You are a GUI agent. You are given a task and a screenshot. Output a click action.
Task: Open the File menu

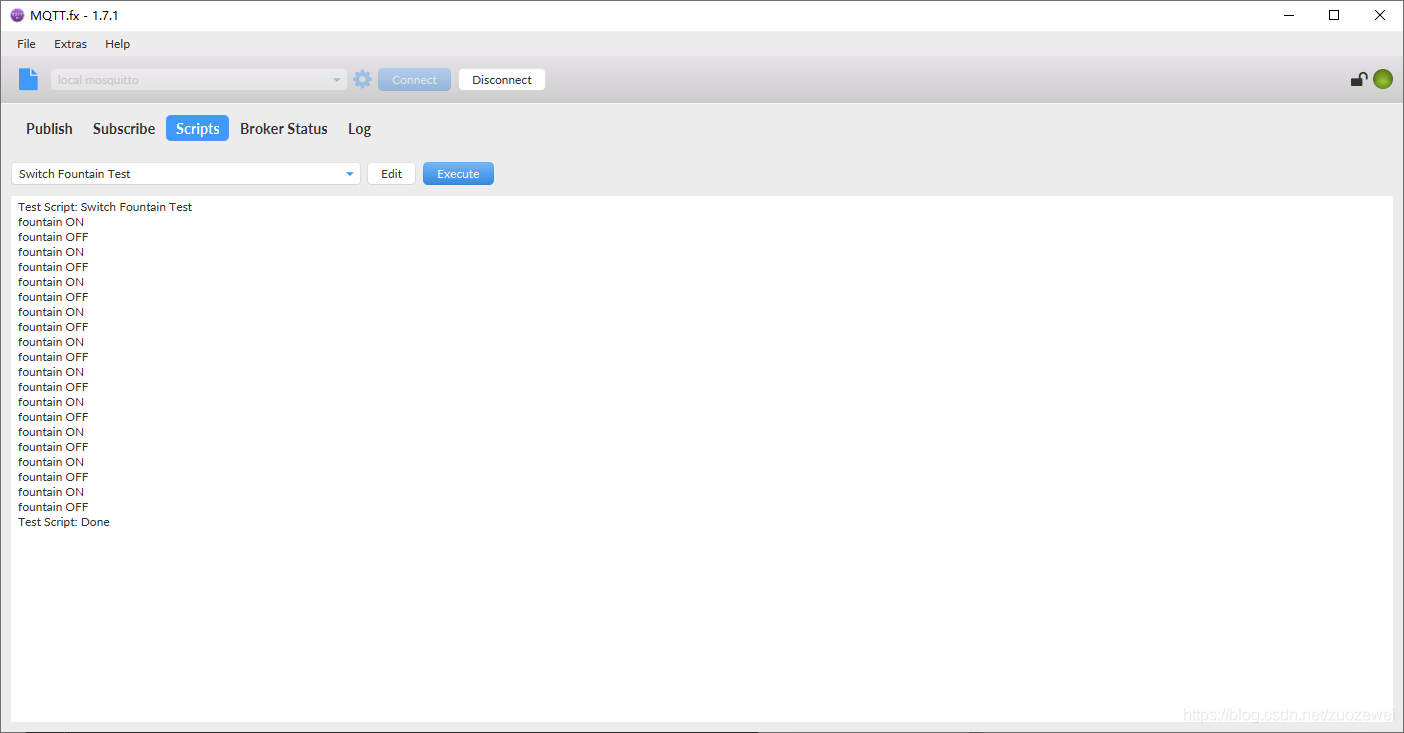(26, 44)
